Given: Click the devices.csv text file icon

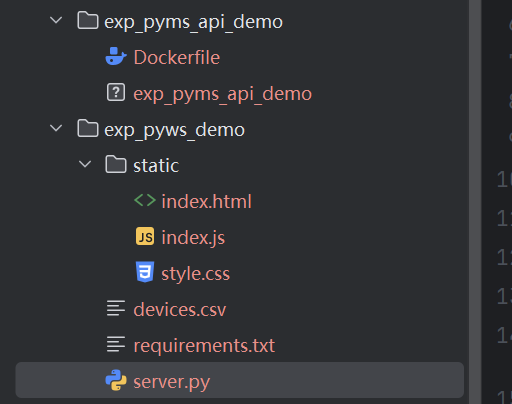Looking at the screenshot, I should coord(116,308).
